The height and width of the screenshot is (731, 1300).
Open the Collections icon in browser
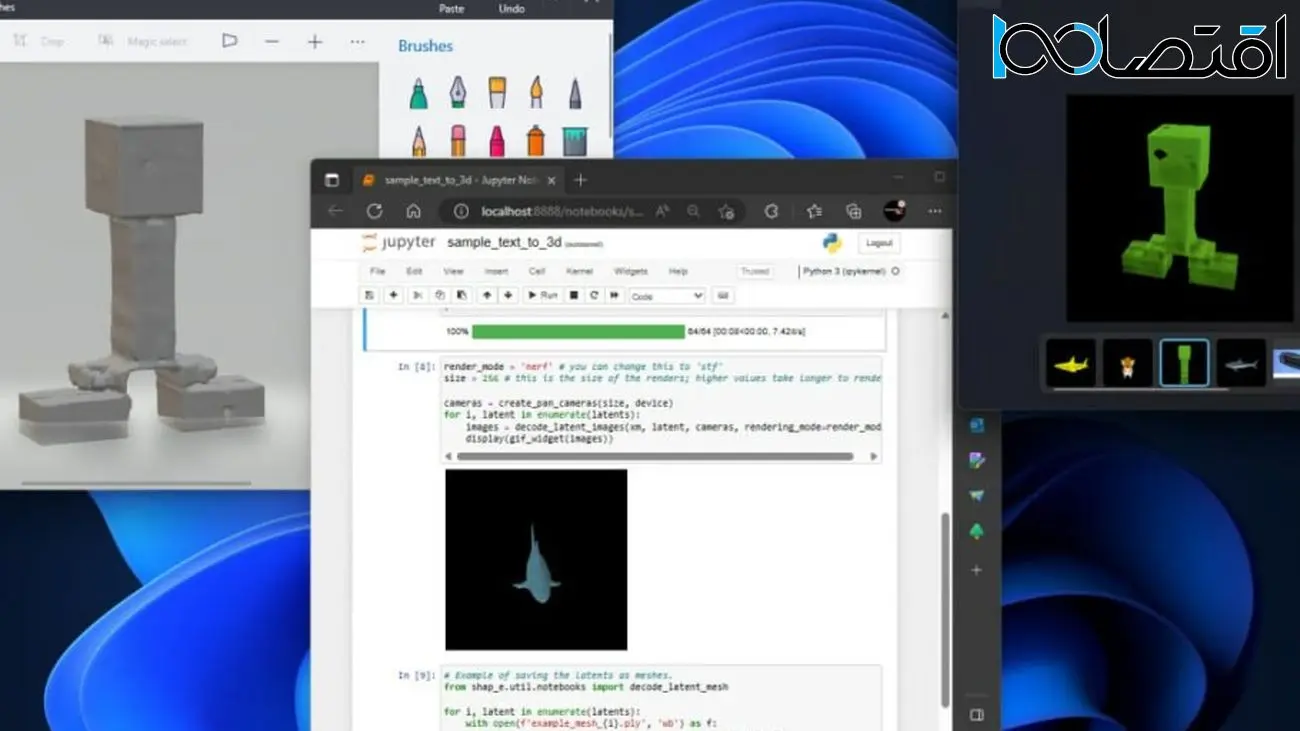coord(853,211)
